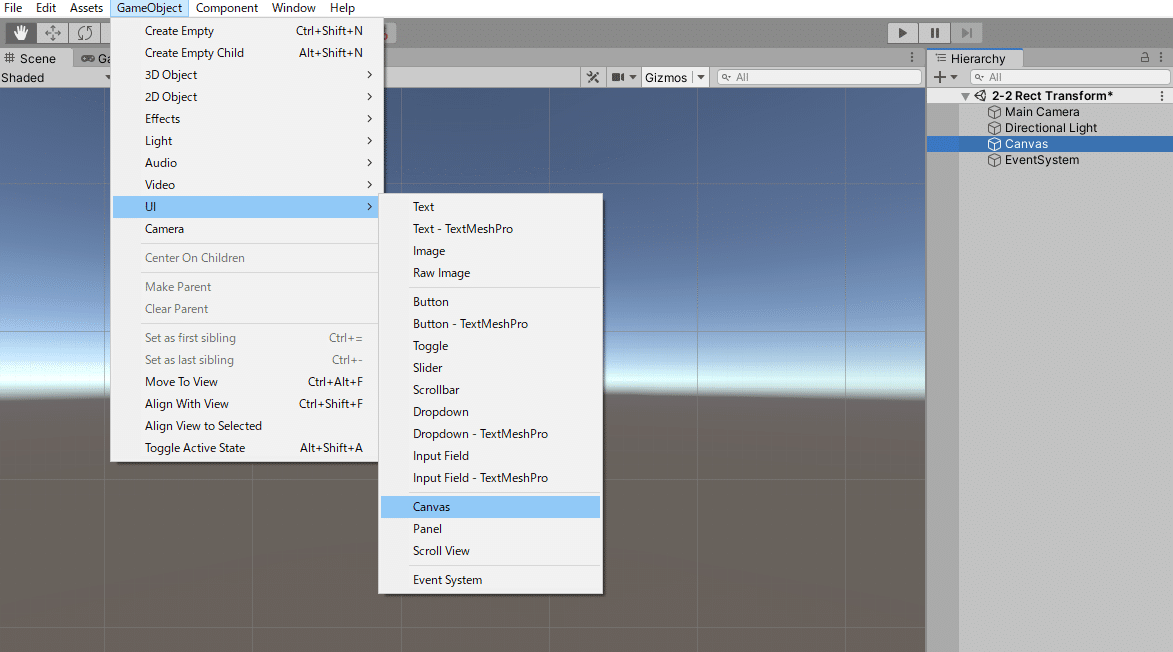Choose Align With View
The width and height of the screenshot is (1173, 652).
[245, 404]
